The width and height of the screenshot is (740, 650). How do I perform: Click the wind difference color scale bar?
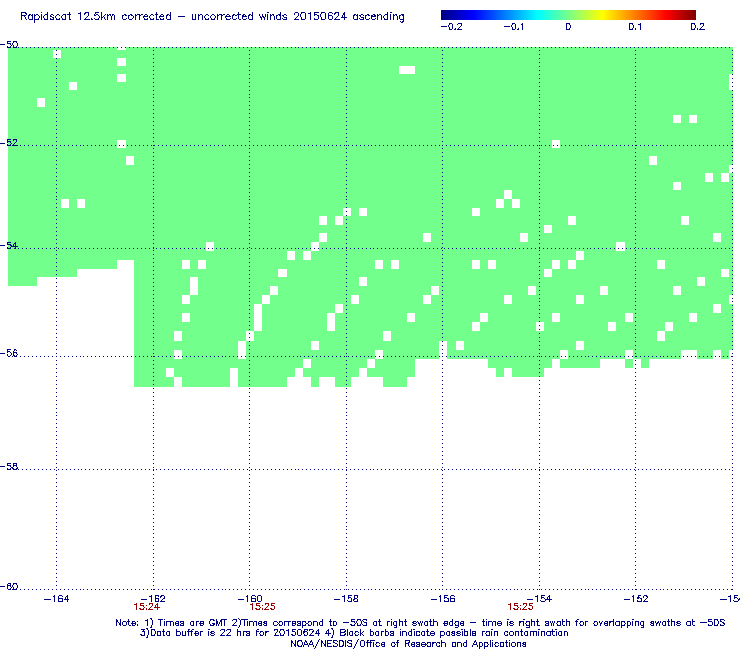[568, 15]
